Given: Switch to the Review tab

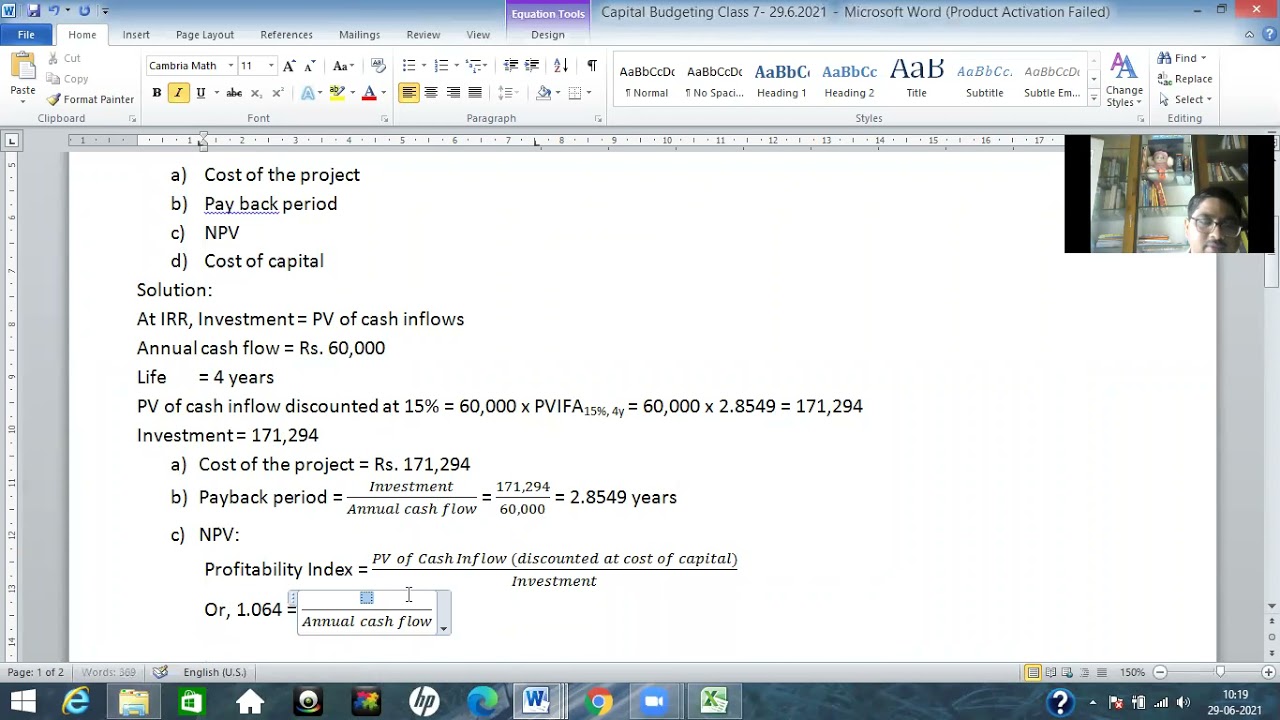Looking at the screenshot, I should click(x=423, y=34).
